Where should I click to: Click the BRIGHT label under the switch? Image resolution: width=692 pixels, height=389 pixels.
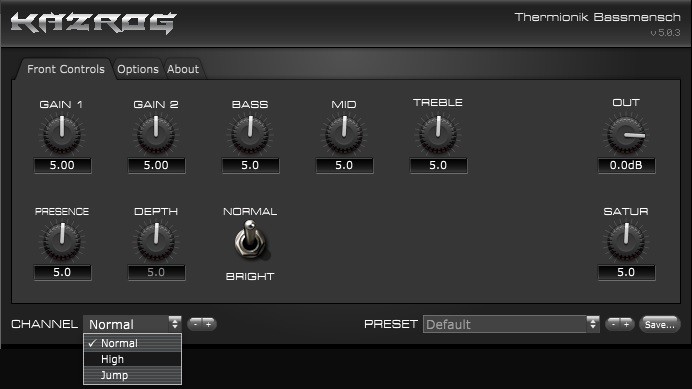250,276
